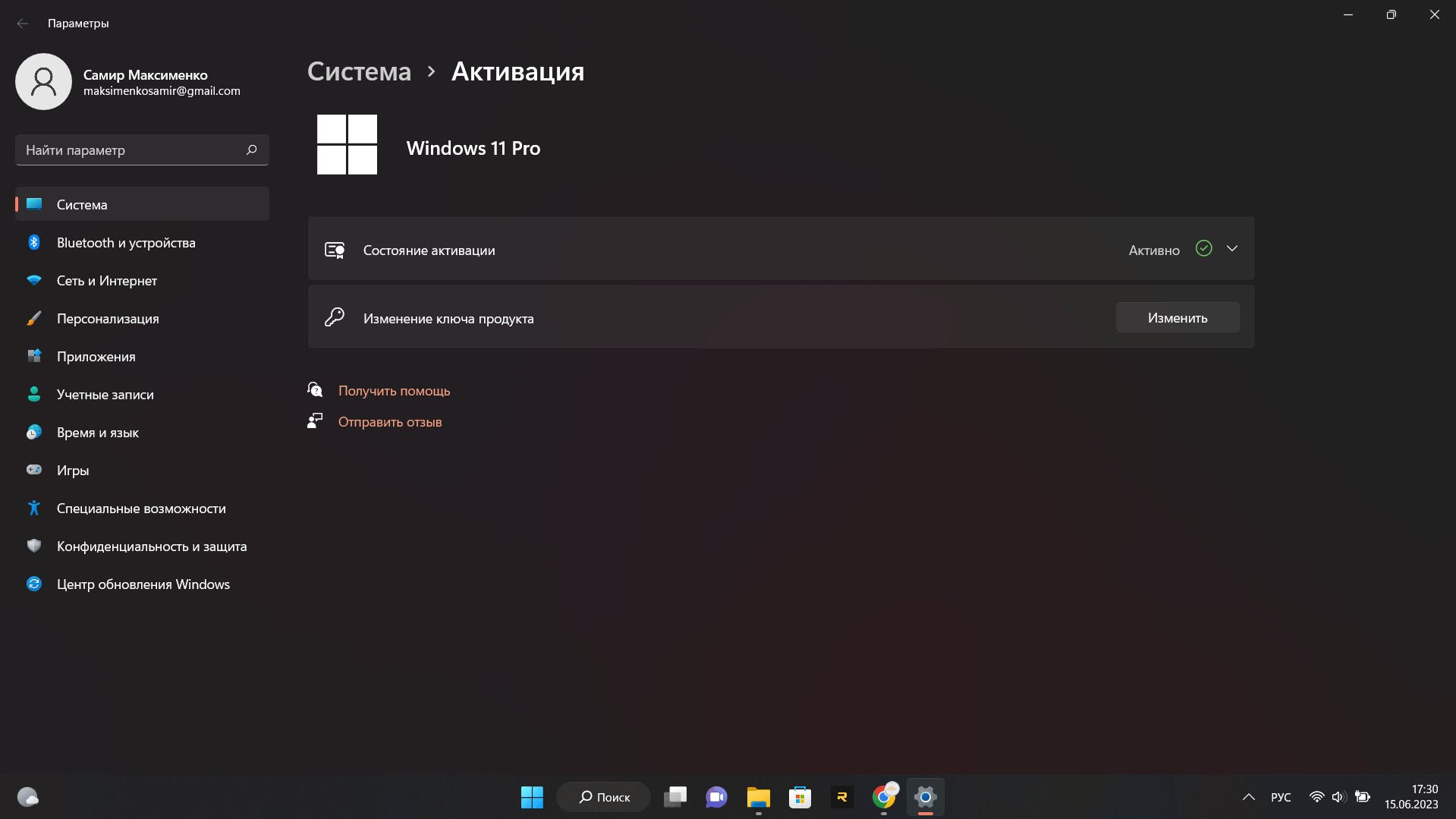The height and width of the screenshot is (819, 1456).
Task: Select Система in the sidebar
Action: 142,204
